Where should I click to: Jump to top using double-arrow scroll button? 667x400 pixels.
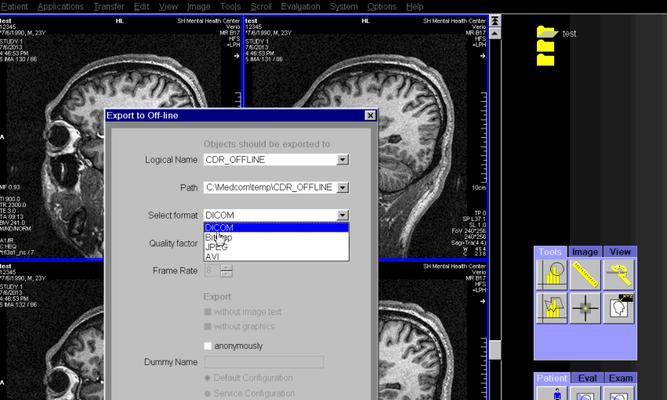(x=495, y=20)
